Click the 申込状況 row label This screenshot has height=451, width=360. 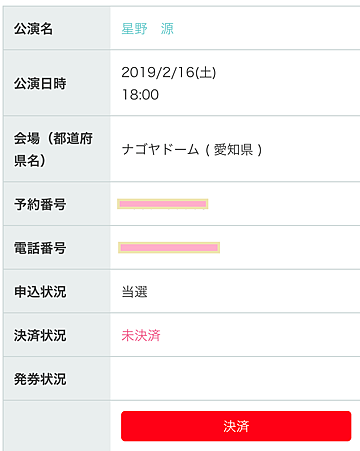[40, 292]
